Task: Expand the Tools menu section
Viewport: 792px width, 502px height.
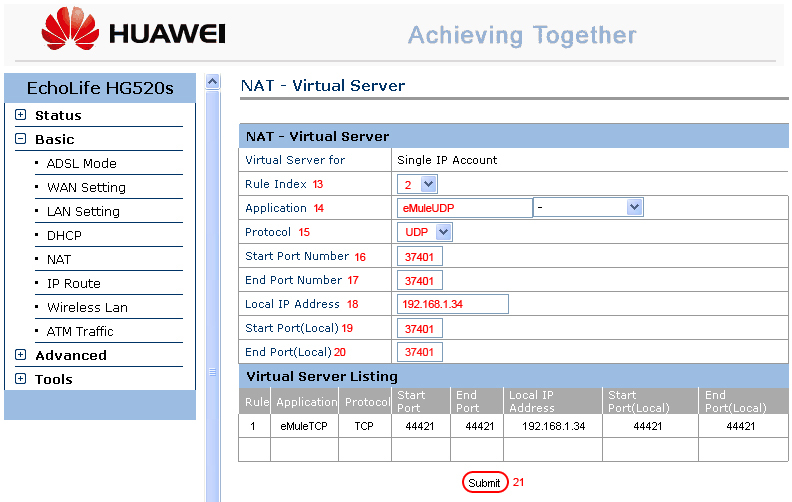Action: click(x=21, y=378)
